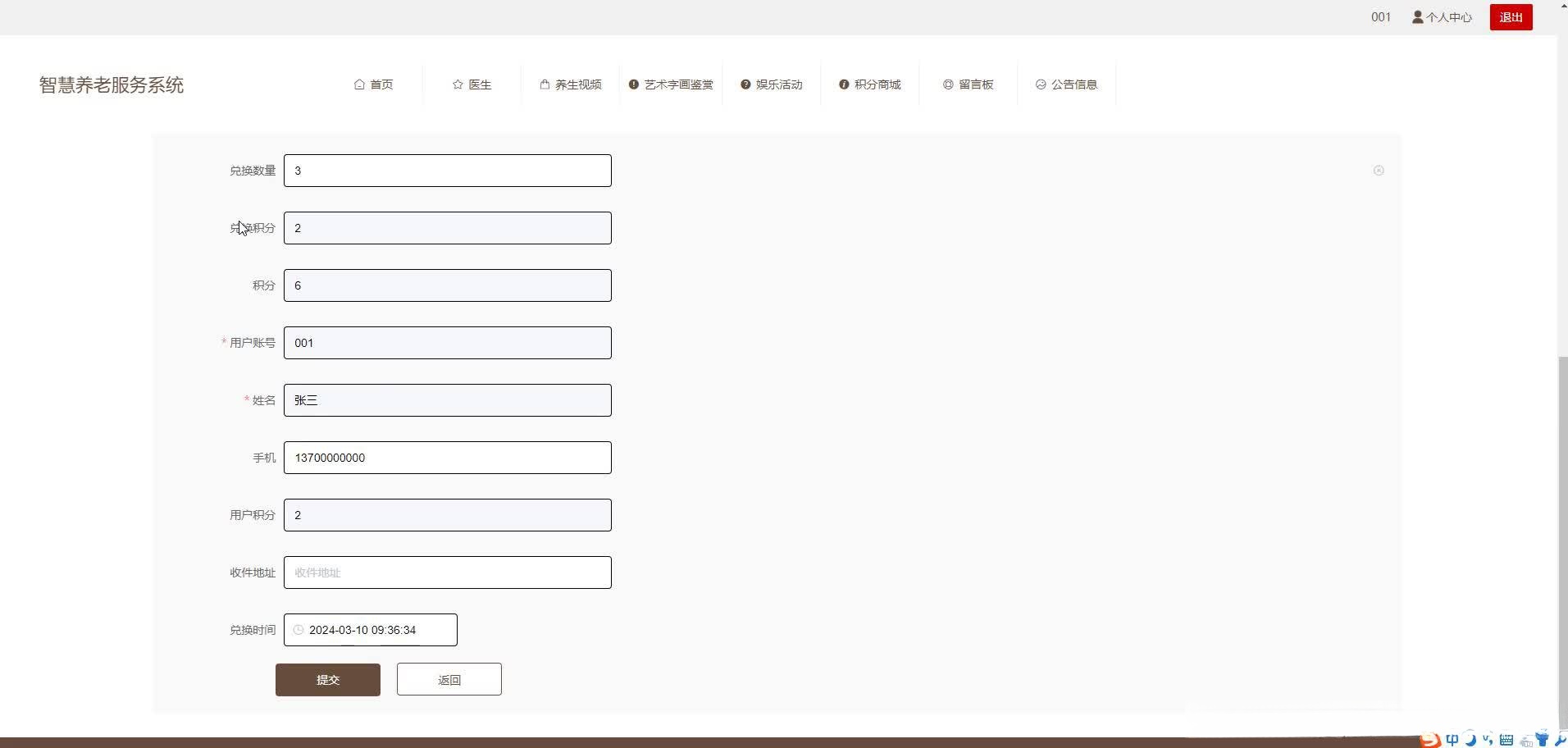Click the red 退出 logout button
1568x748 pixels.
[x=1511, y=16]
